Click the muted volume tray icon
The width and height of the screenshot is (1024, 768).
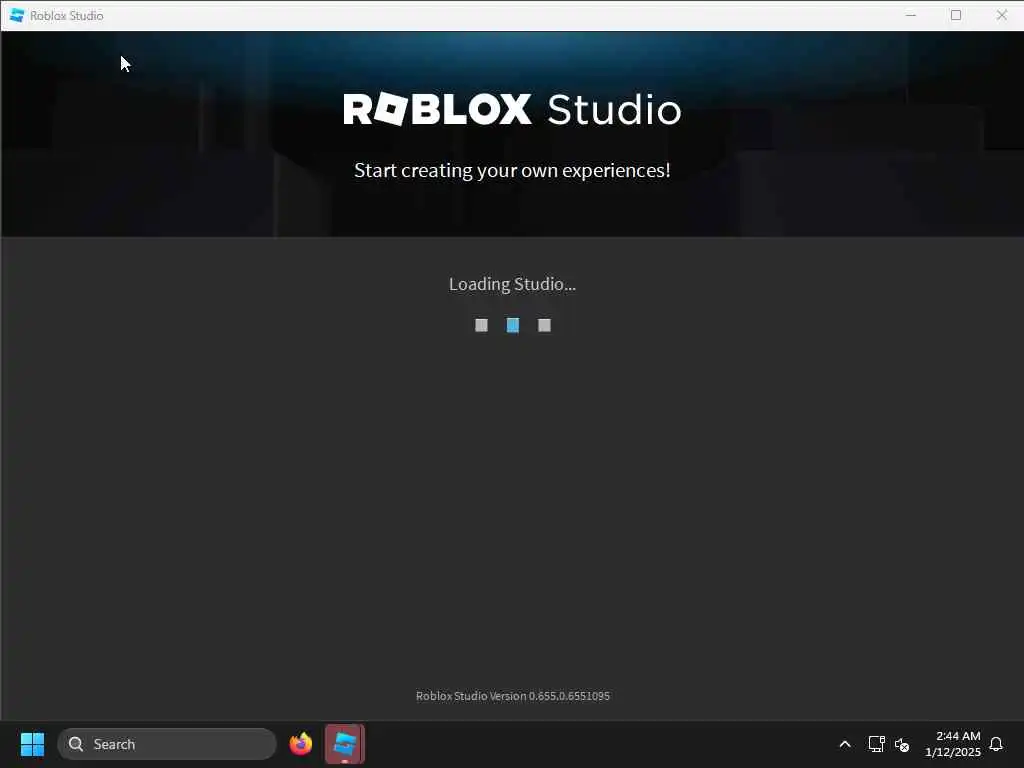click(902, 744)
